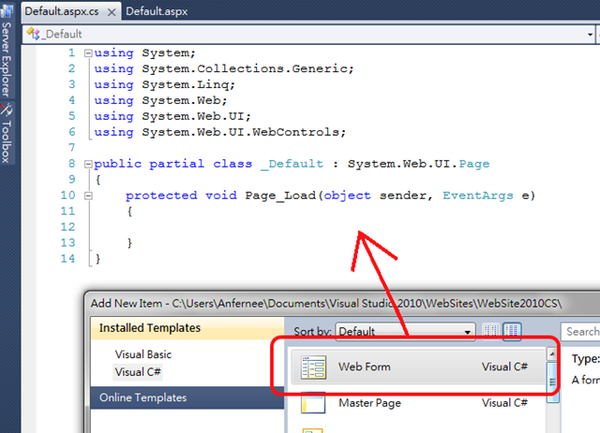Click the Page base class name
Viewport: 600px width, 433px height.
click(474, 164)
